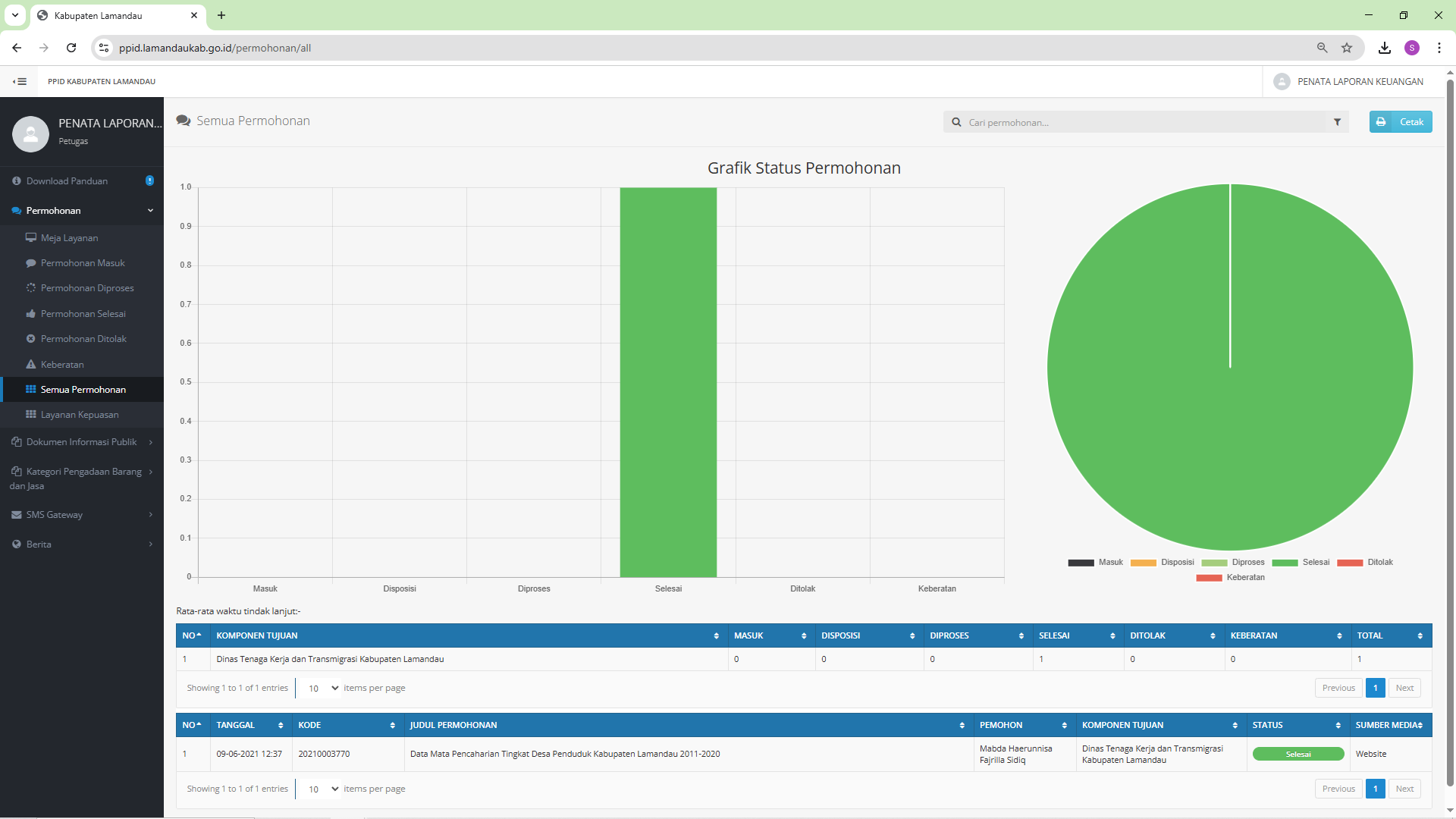Open Permohonan Masuk menu item
This screenshot has height=819, width=1456.
tap(83, 263)
